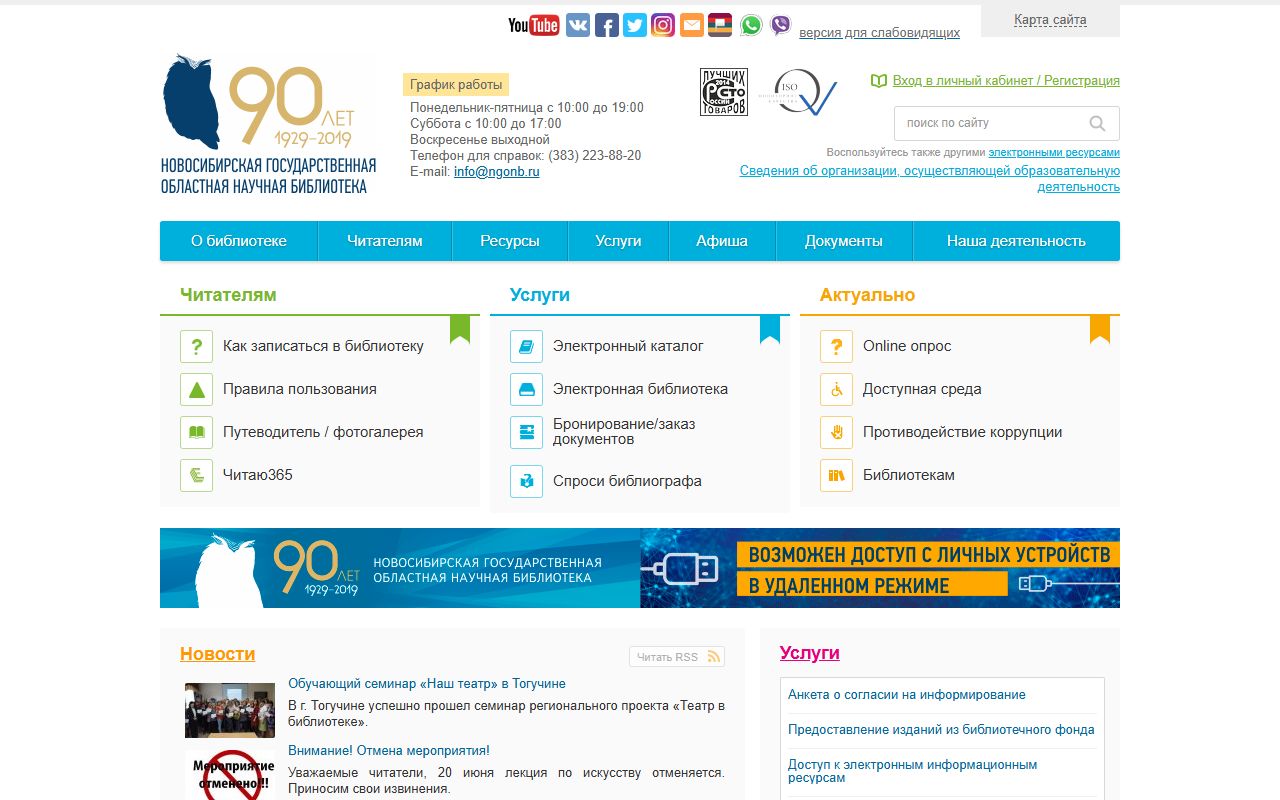Click the question mark icon beside 'Как записаться в библиотеку'
The image size is (1280, 800).
coord(197,346)
